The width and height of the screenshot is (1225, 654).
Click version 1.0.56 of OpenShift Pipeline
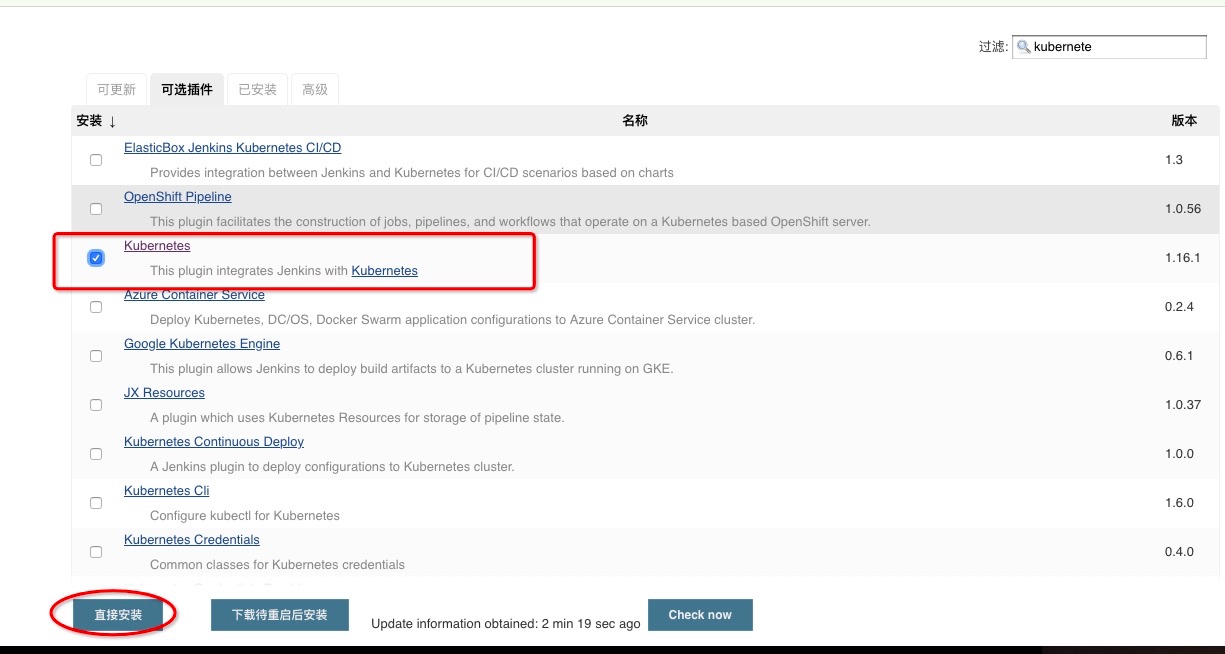pyautogui.click(x=1182, y=209)
